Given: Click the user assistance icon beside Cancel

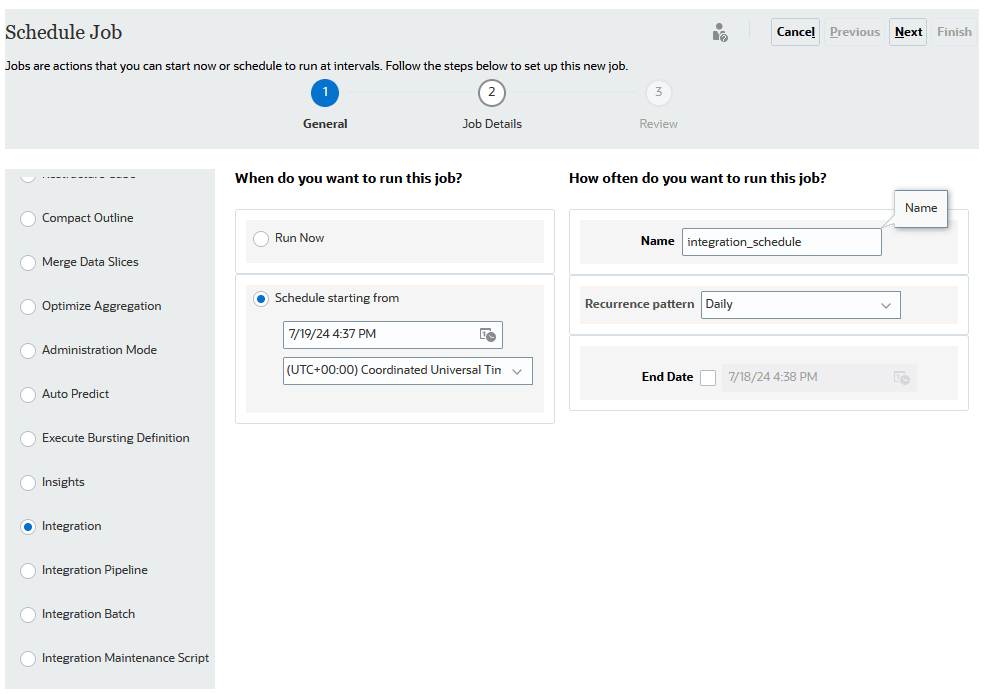Looking at the screenshot, I should pos(720,32).
